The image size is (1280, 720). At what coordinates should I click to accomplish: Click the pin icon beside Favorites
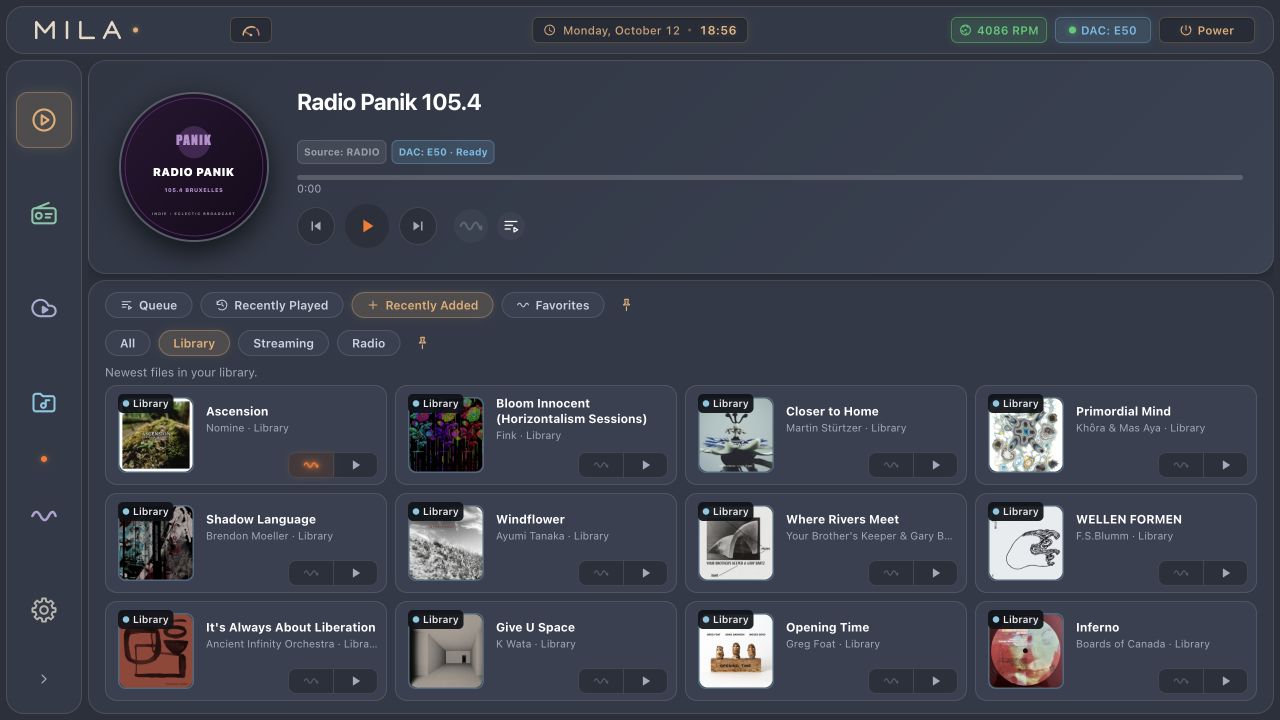627,305
